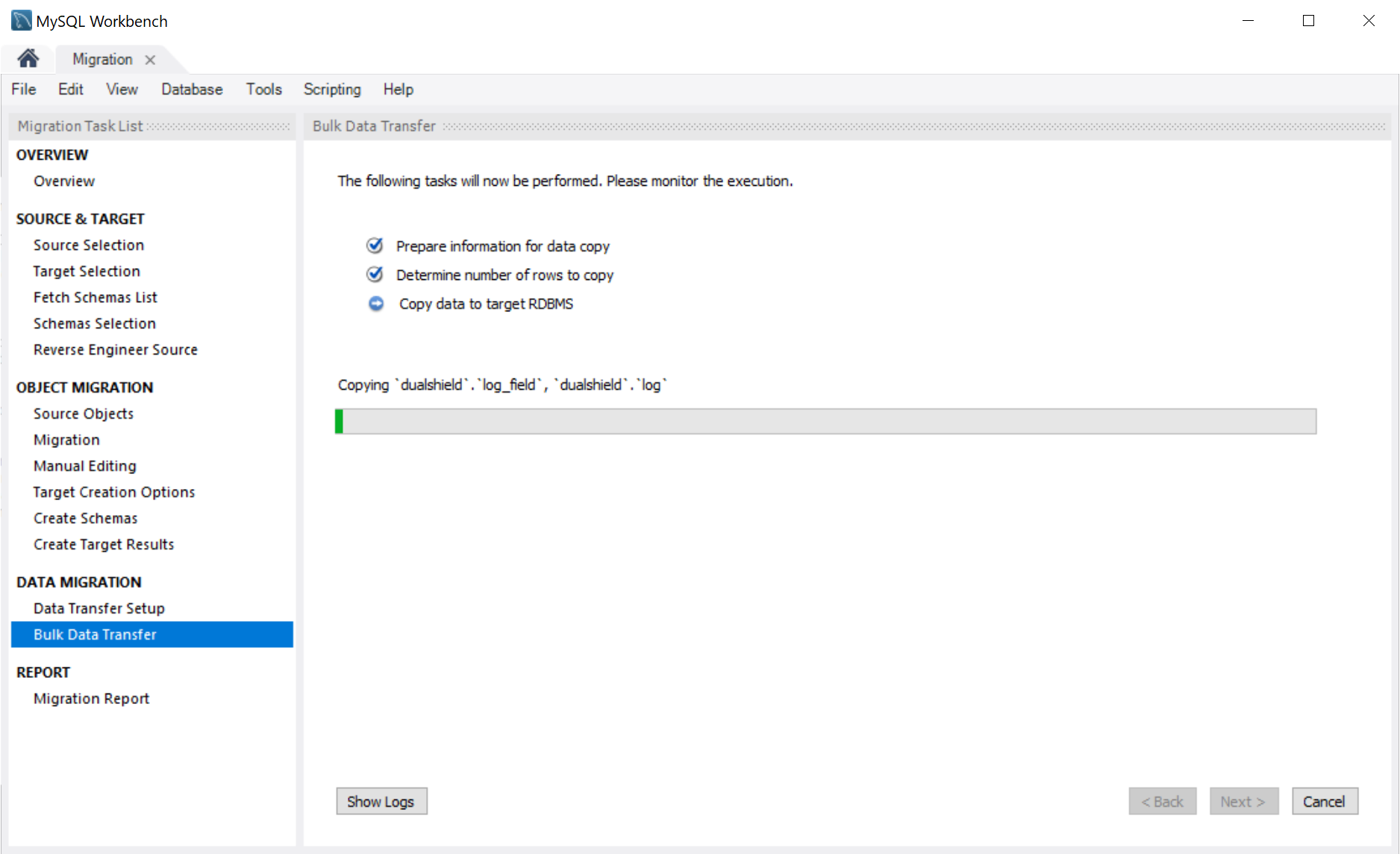Click the Bulk Data Transfer panel header
The height and width of the screenshot is (854, 1400).
[847, 126]
